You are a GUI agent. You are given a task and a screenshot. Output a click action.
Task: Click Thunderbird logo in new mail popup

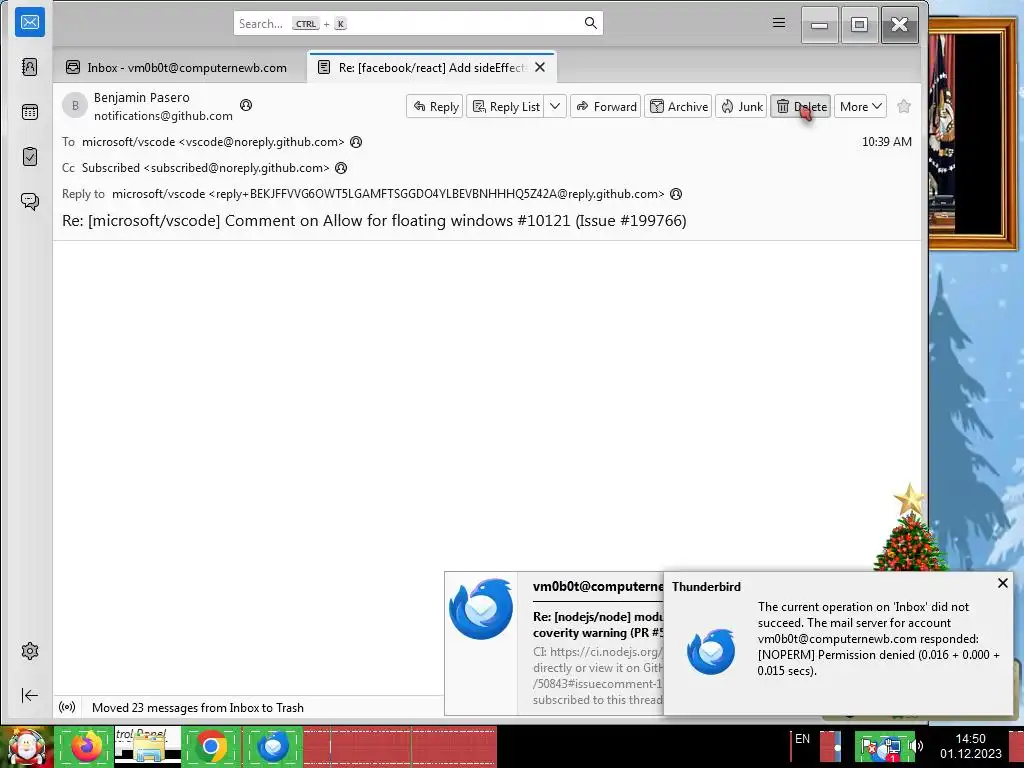481,609
